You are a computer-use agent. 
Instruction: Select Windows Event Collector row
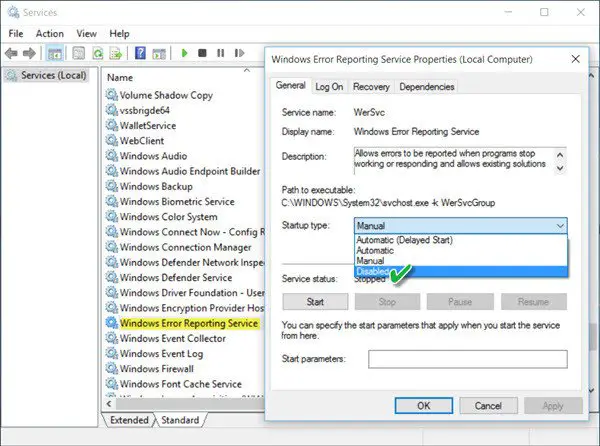click(x=173, y=338)
